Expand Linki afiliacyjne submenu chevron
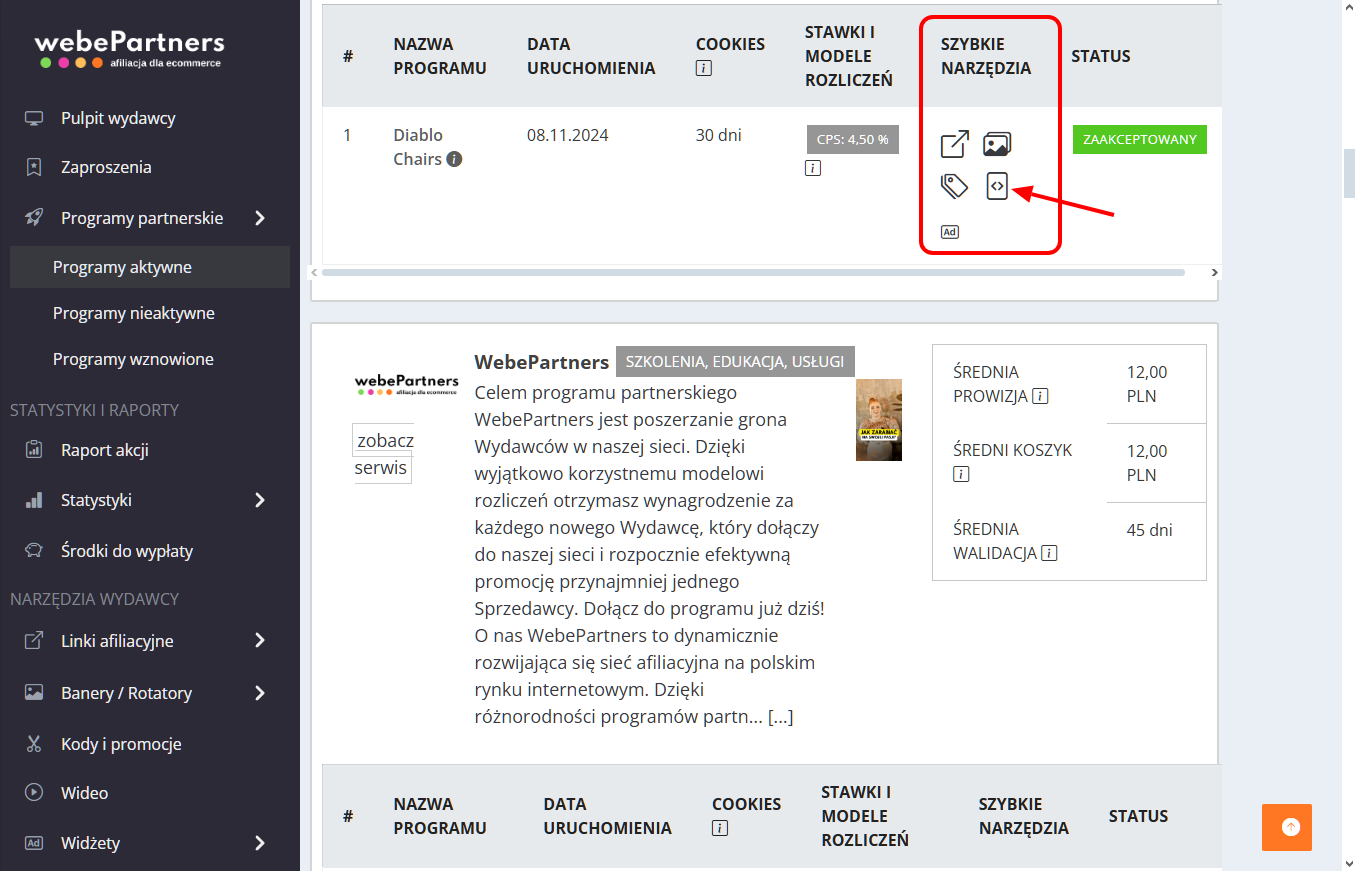This screenshot has width=1357, height=871. pyautogui.click(x=260, y=641)
